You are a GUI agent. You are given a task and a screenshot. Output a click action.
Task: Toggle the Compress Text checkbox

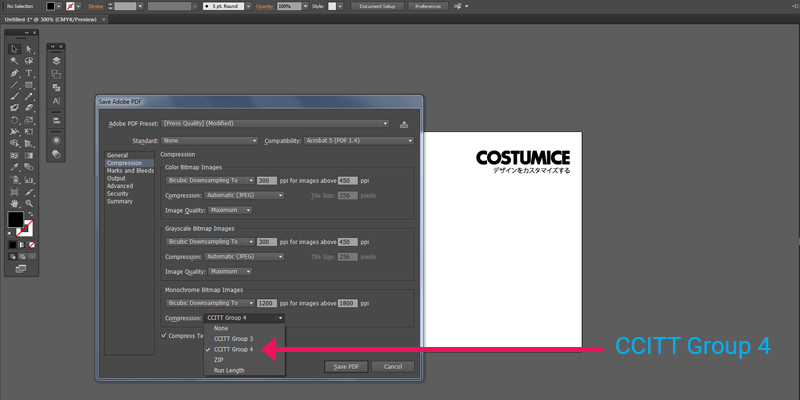[164, 336]
